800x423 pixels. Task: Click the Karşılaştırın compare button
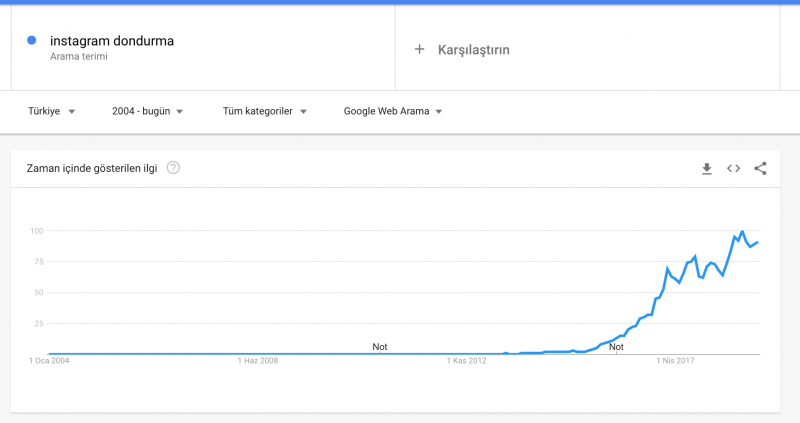pos(475,49)
